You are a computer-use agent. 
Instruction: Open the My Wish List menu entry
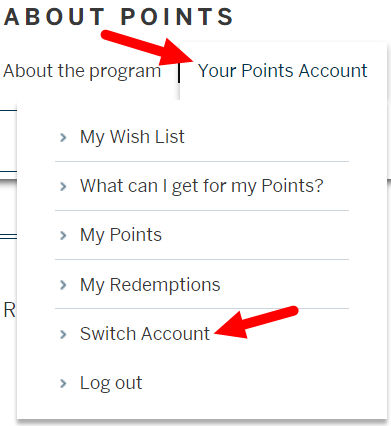(x=132, y=137)
